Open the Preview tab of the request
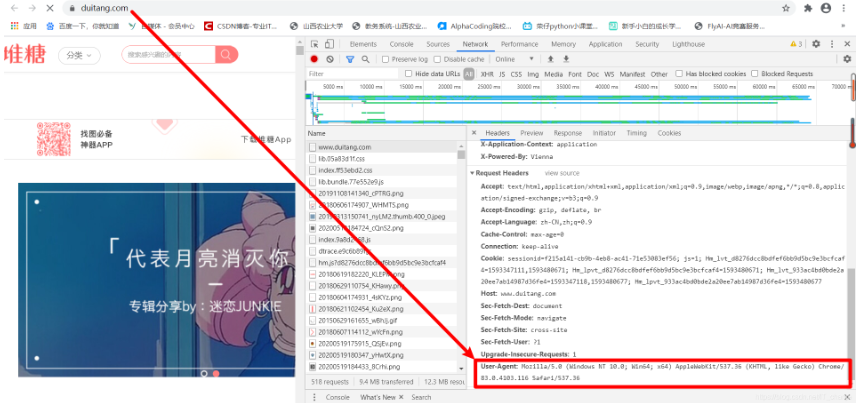Viewport: 856px width, 403px height. click(x=532, y=133)
